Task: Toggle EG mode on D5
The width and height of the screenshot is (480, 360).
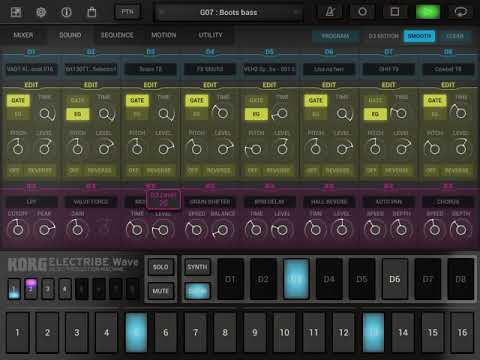Action: tap(256, 114)
